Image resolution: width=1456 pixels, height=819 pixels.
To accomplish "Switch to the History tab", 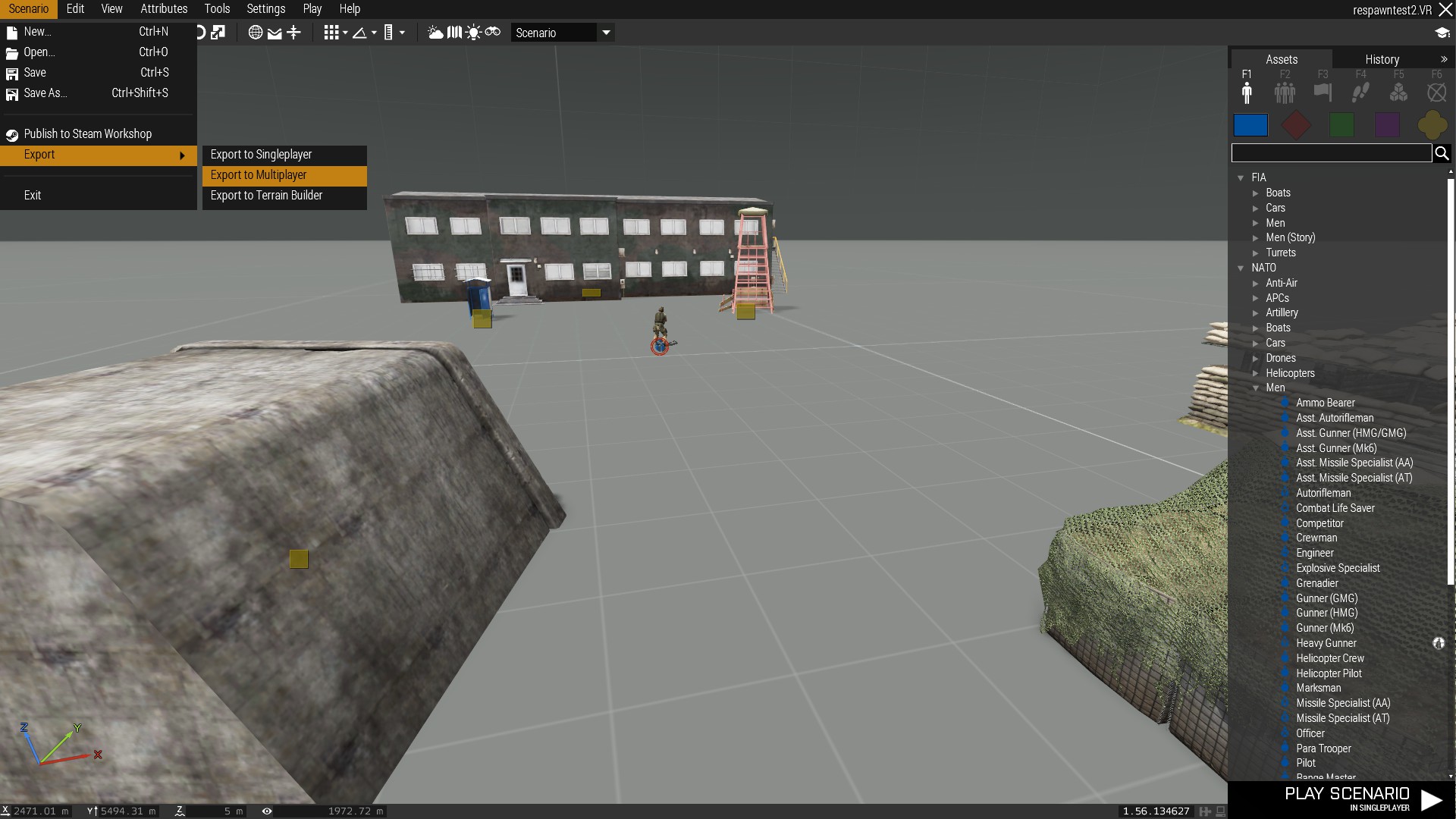I will pos(1382,59).
